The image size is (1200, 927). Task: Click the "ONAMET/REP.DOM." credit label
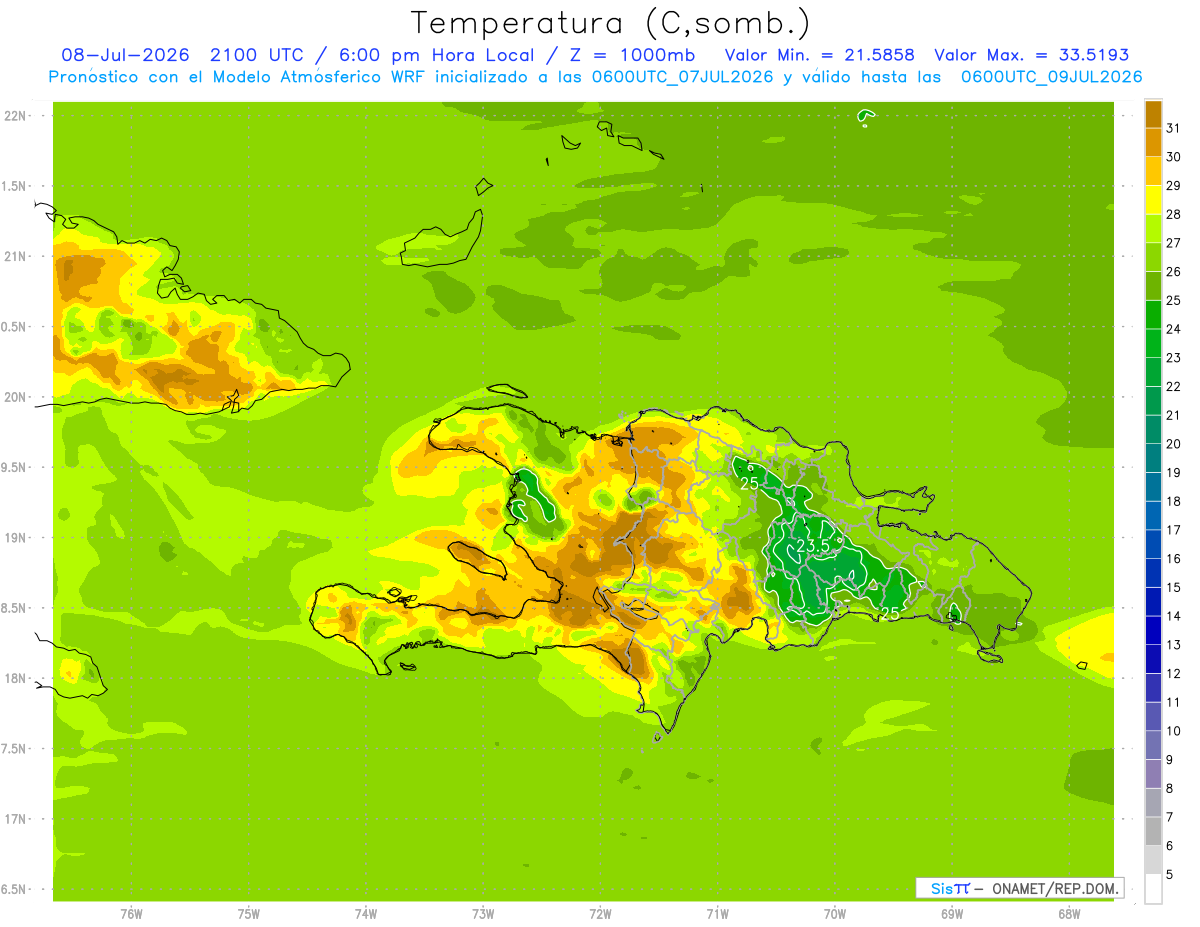pos(1053,888)
